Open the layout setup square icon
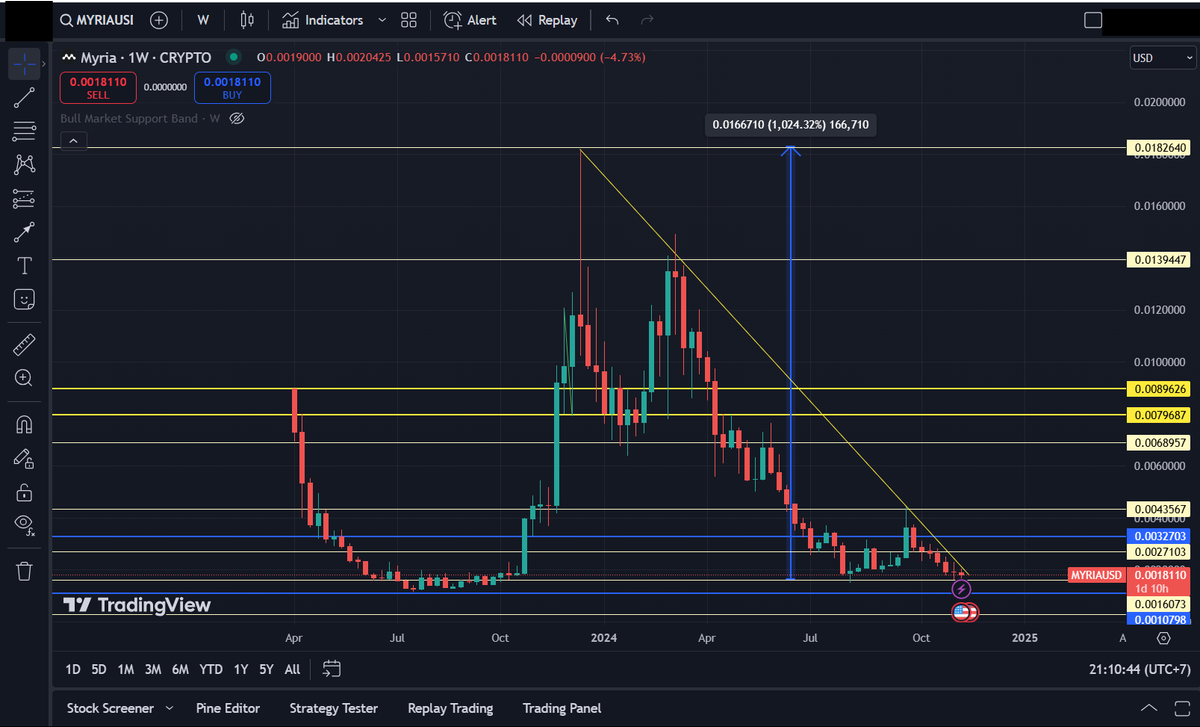This screenshot has height=727, width=1200. [x=1093, y=20]
